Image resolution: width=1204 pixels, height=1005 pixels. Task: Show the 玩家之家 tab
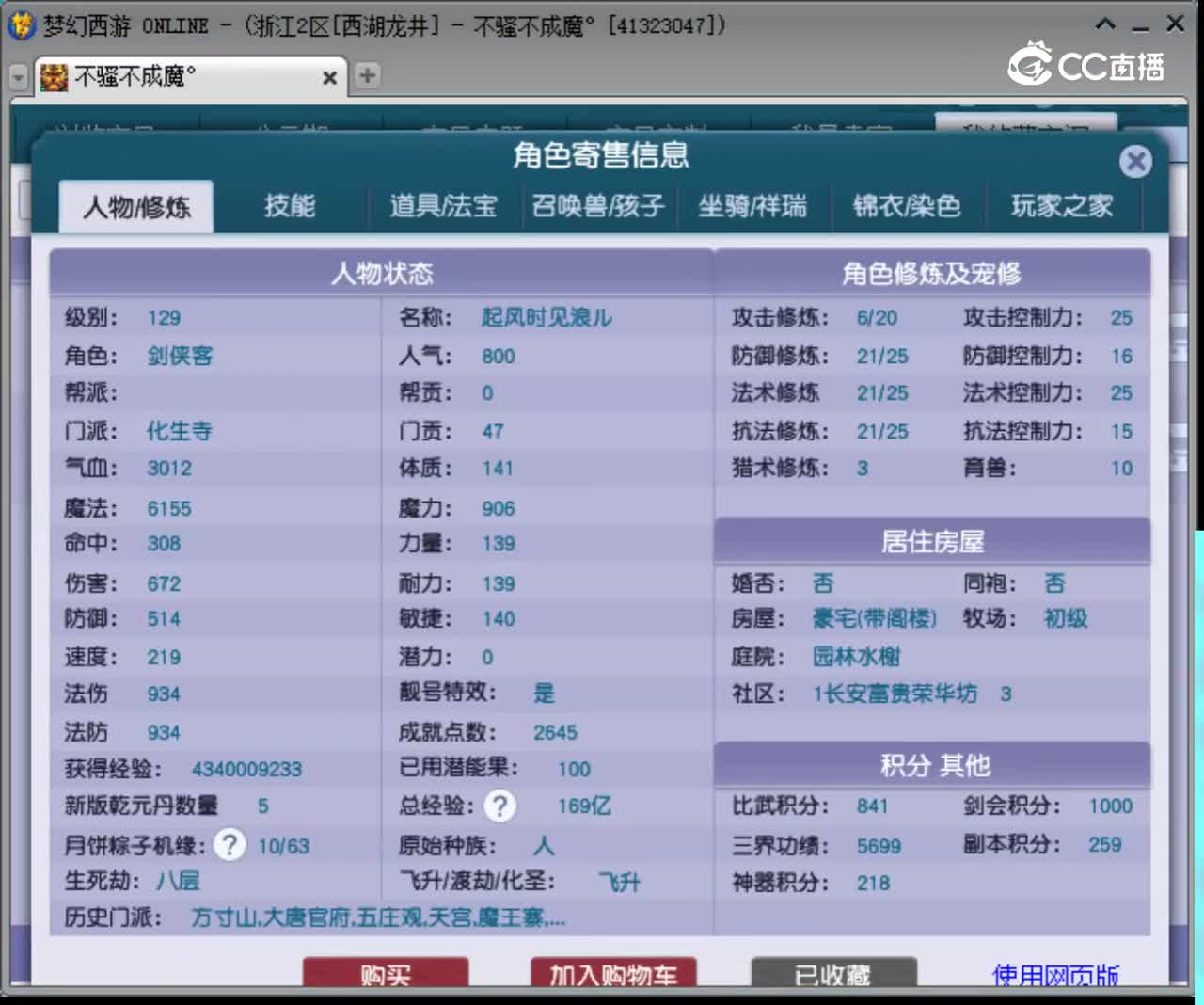pos(1062,206)
